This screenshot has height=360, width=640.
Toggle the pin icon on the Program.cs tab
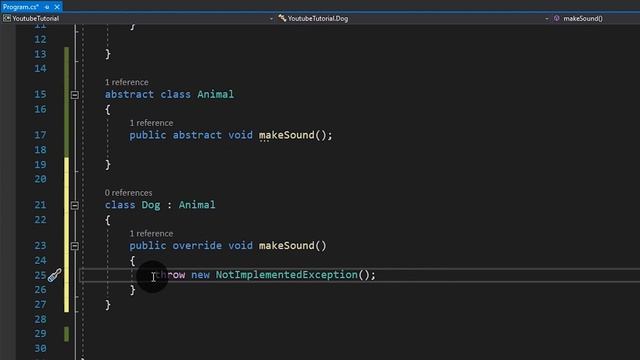tap(47, 7)
